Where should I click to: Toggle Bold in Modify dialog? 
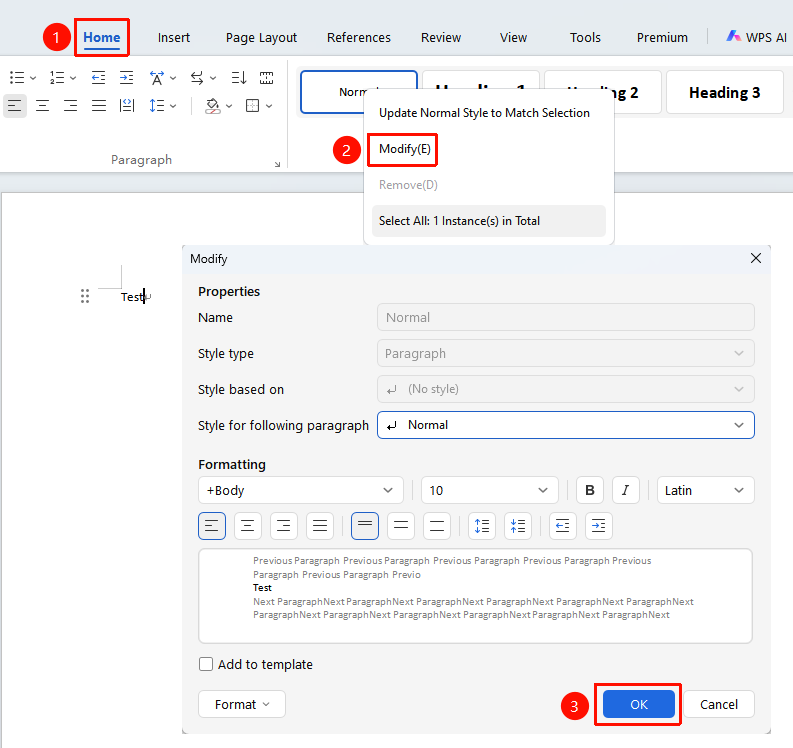tap(590, 490)
